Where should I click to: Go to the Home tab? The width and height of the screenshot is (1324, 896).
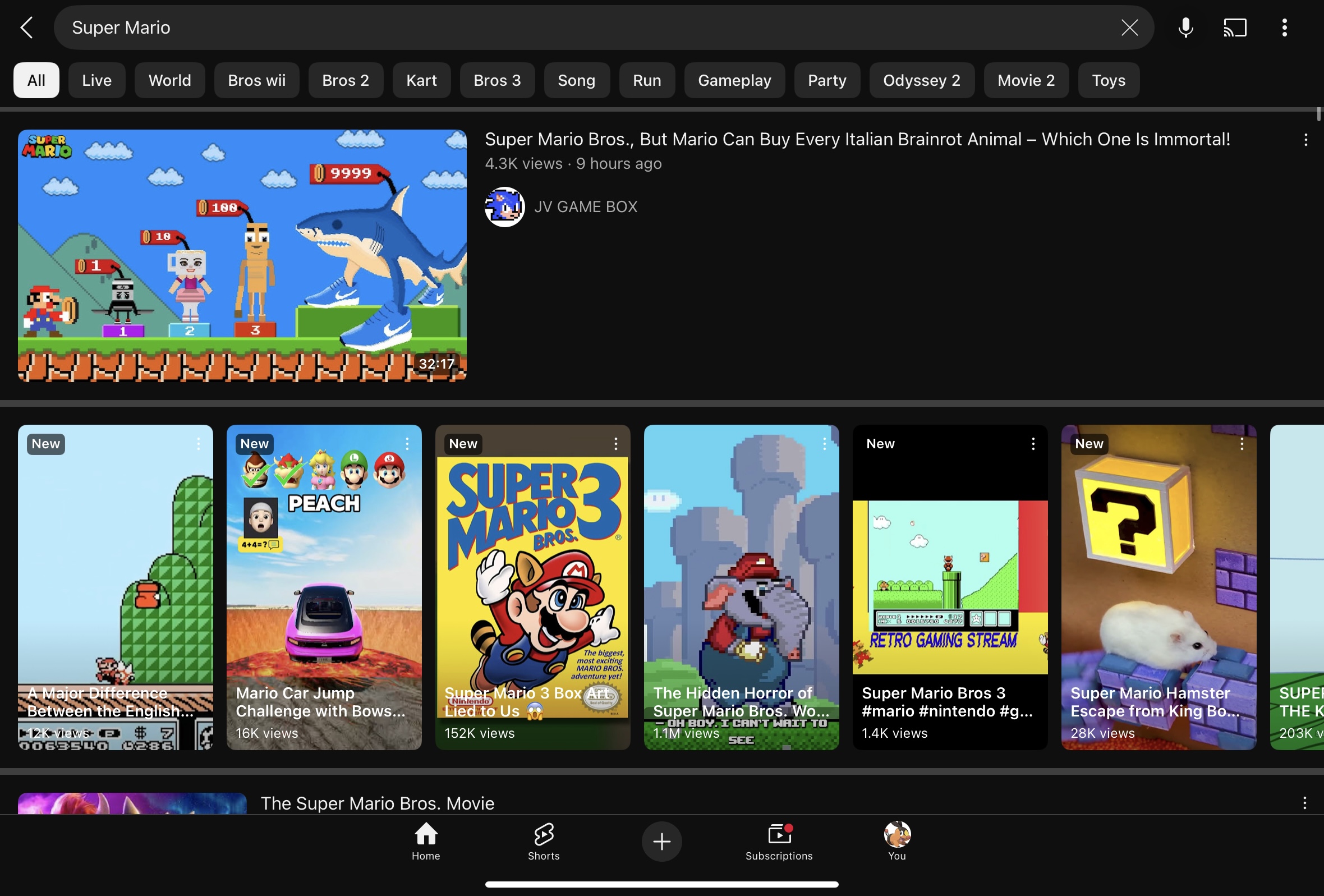[x=426, y=841]
